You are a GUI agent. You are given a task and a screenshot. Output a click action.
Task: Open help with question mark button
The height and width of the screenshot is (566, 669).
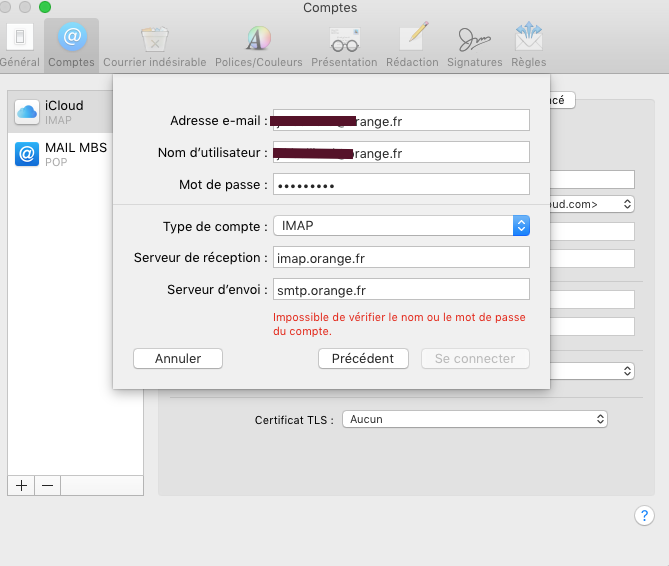[x=644, y=516]
